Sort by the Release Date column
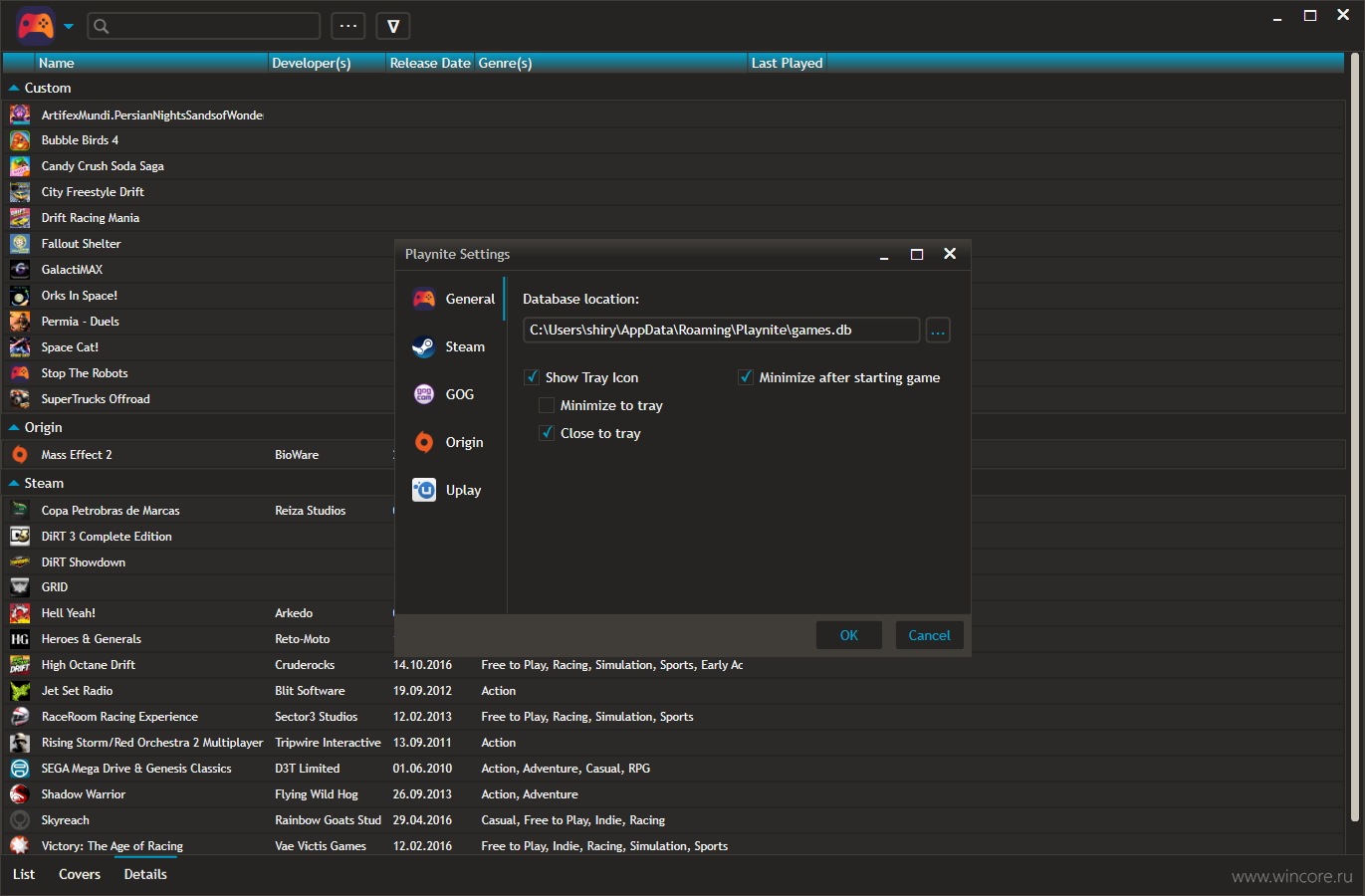 [x=430, y=63]
